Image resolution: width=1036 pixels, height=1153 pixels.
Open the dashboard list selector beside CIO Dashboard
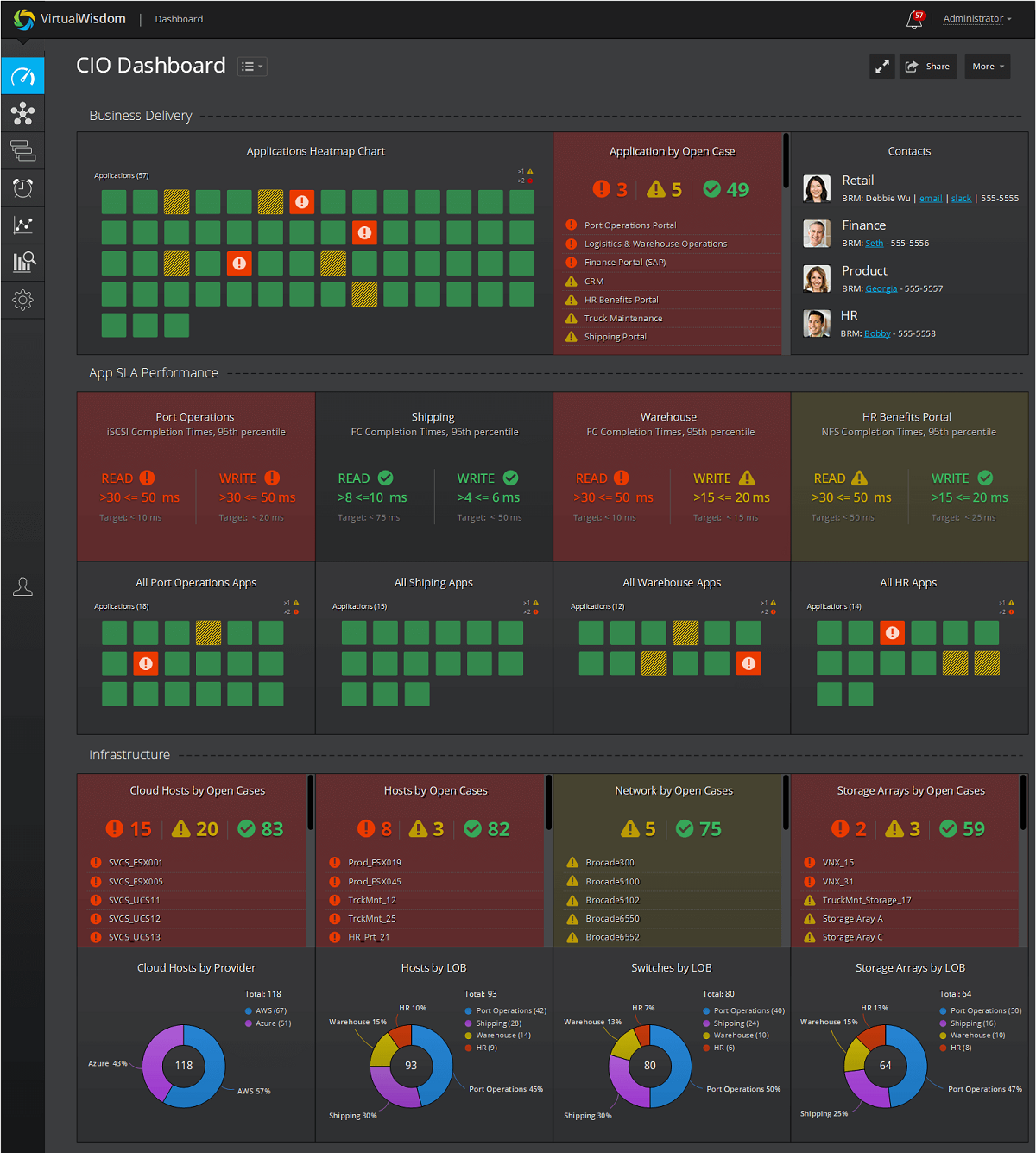tap(251, 67)
